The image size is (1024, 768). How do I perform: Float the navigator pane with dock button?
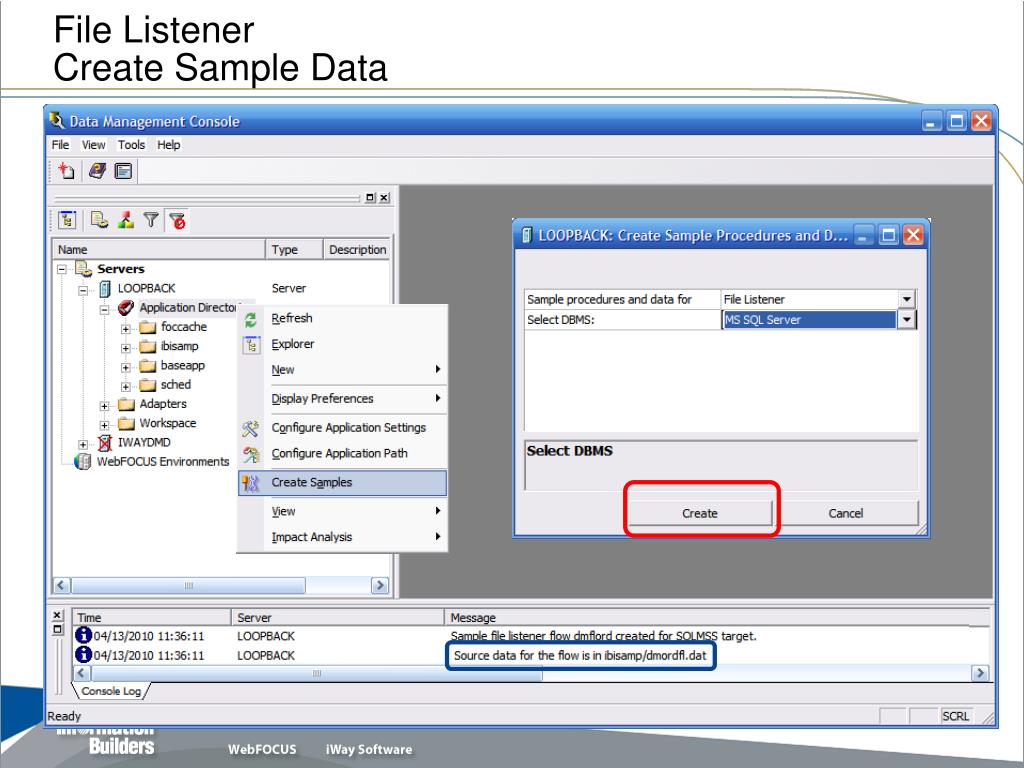371,197
